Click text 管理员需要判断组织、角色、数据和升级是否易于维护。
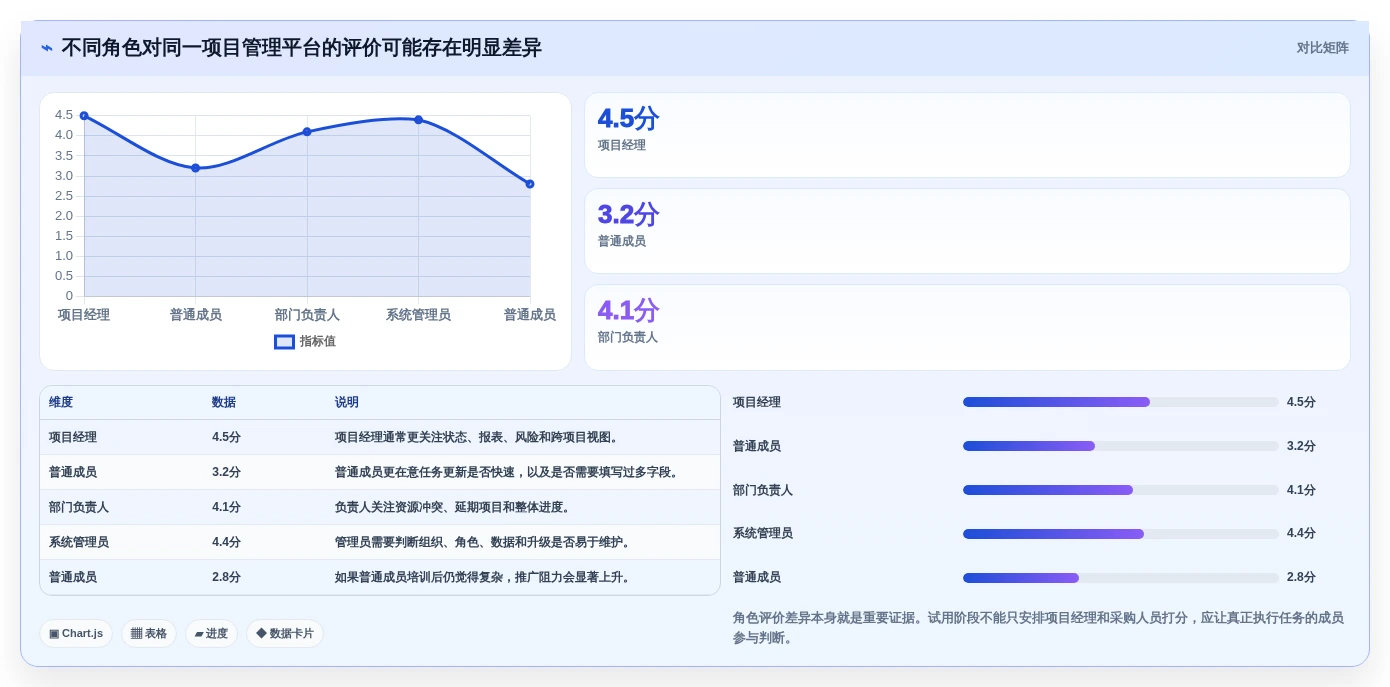Viewport: 1390px width, 687px height. click(484, 543)
